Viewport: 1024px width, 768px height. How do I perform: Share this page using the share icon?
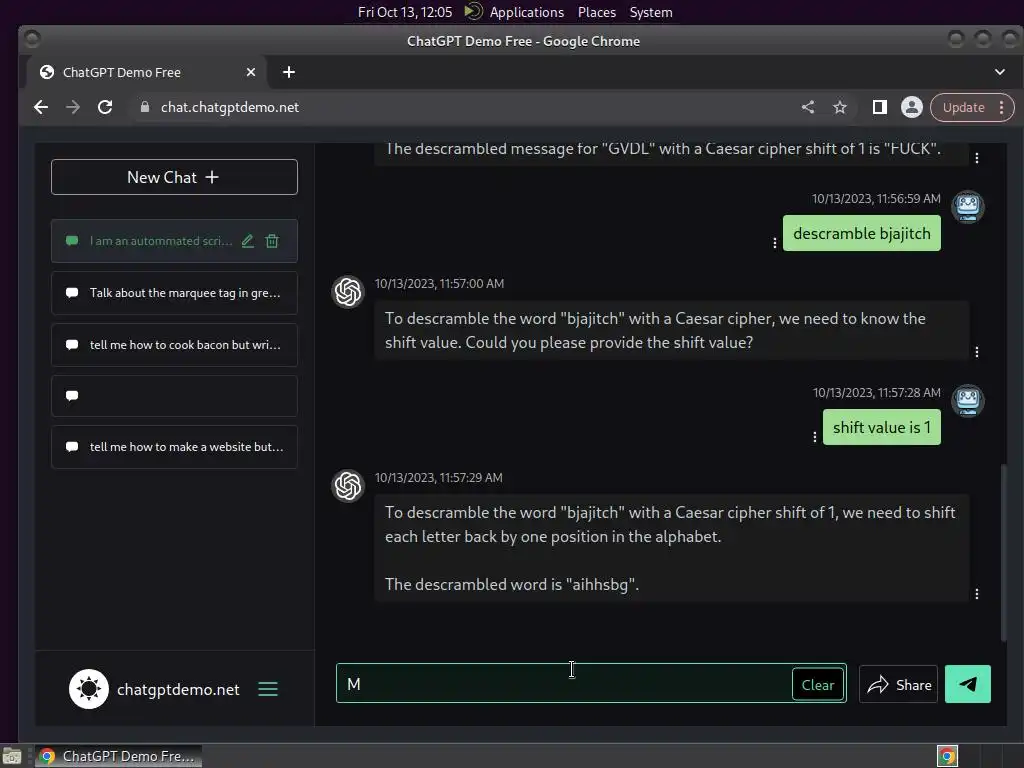tap(808, 107)
